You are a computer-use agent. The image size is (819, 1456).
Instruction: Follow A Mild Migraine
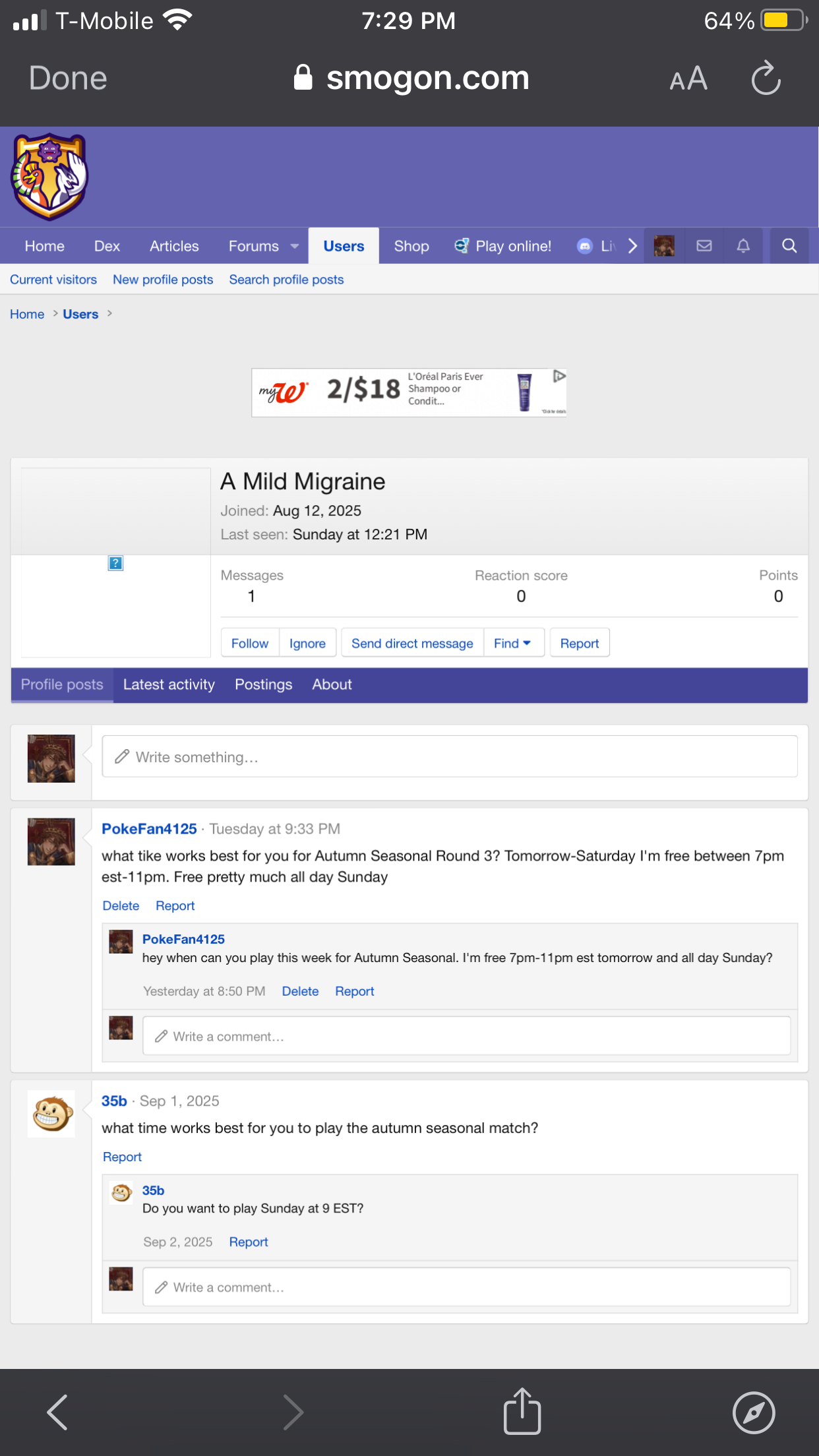coord(250,643)
